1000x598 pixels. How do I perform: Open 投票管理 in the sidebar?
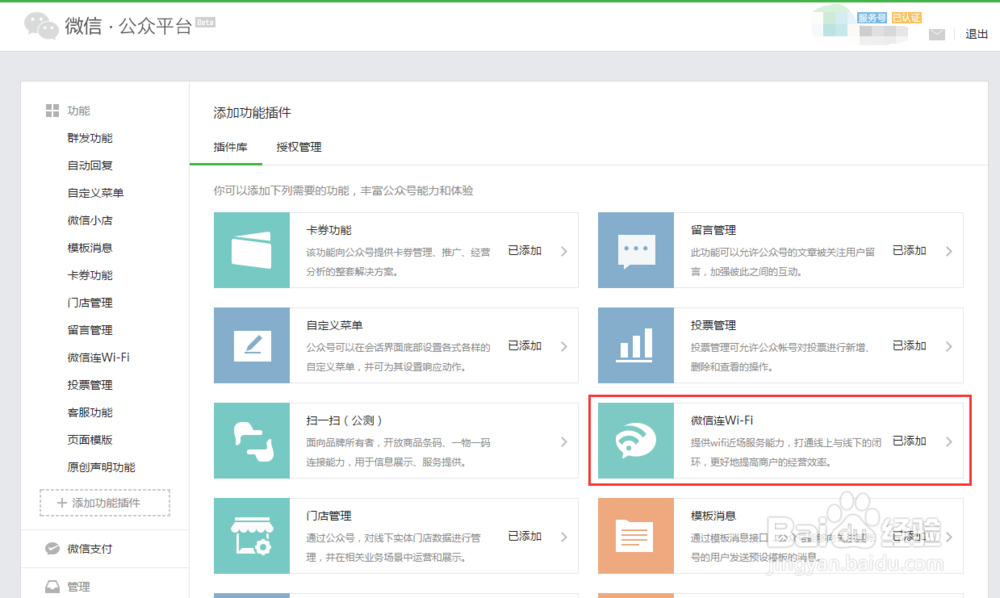(90, 385)
